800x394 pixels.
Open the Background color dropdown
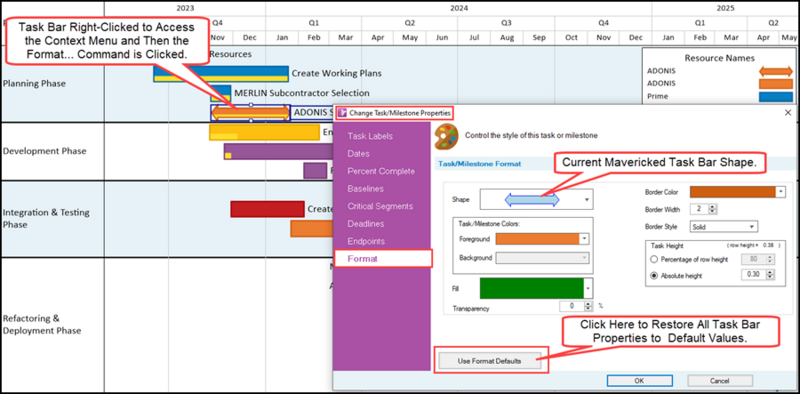(x=585, y=258)
